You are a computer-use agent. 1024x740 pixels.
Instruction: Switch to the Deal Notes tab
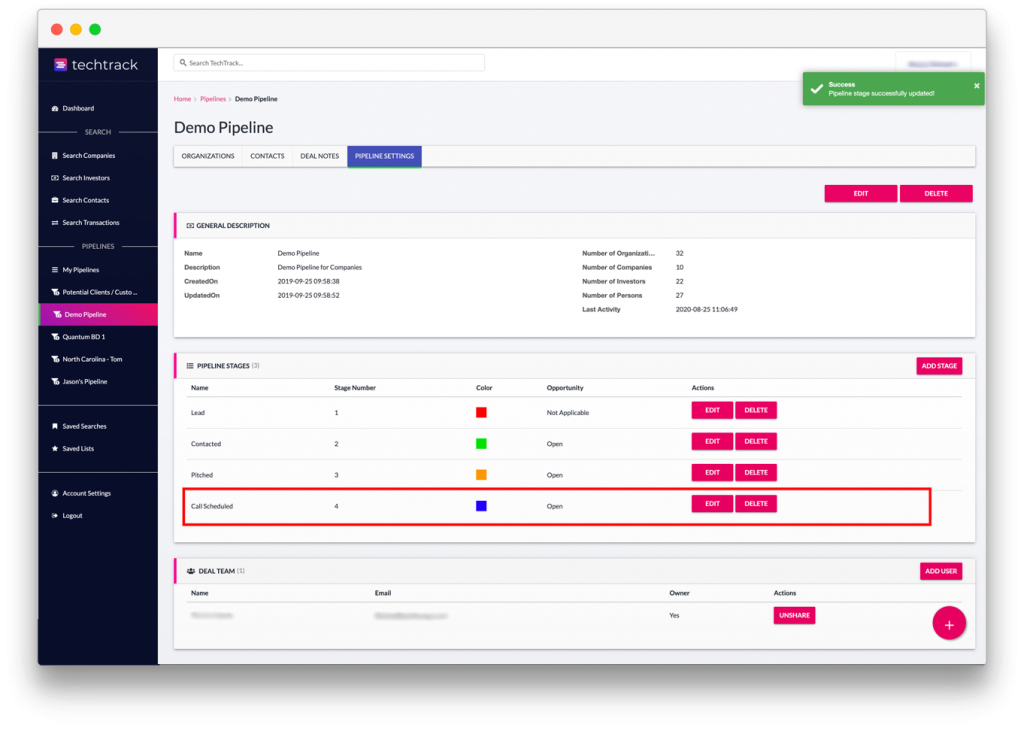(320, 156)
